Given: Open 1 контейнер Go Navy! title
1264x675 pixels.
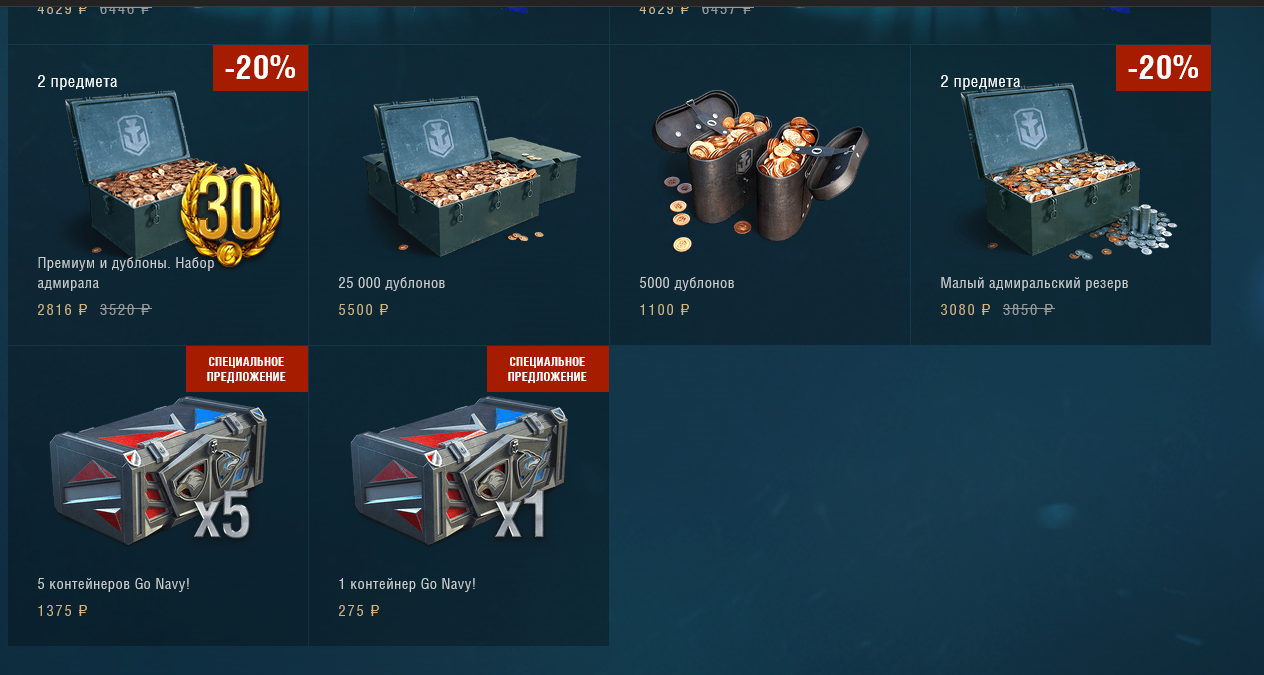Looking at the screenshot, I should click(x=407, y=583).
